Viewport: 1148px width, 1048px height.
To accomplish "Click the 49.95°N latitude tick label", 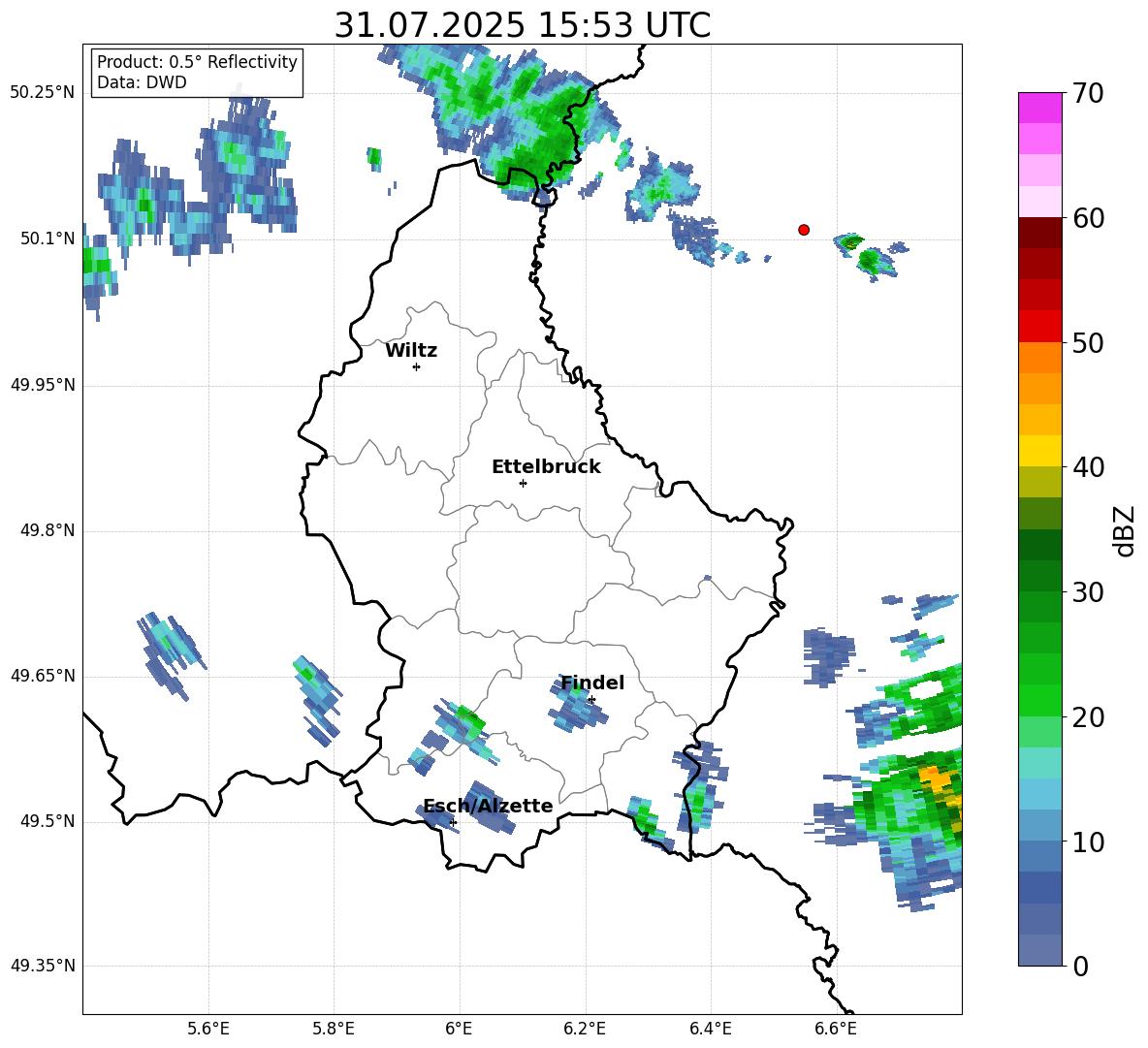I will click(x=43, y=385).
